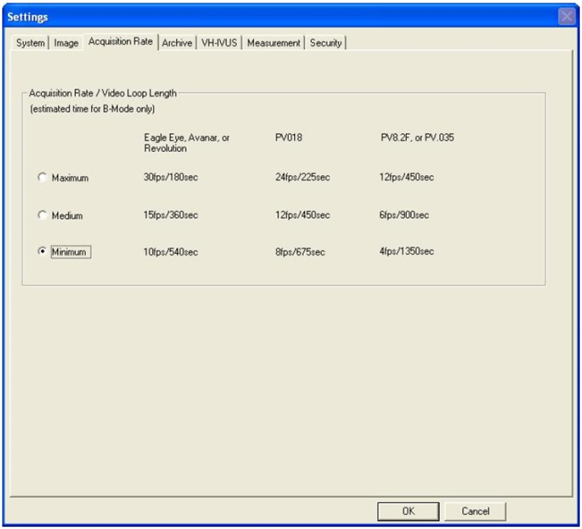582x529 pixels.
Task: Confirm settings with the OK button
Action: point(408,511)
